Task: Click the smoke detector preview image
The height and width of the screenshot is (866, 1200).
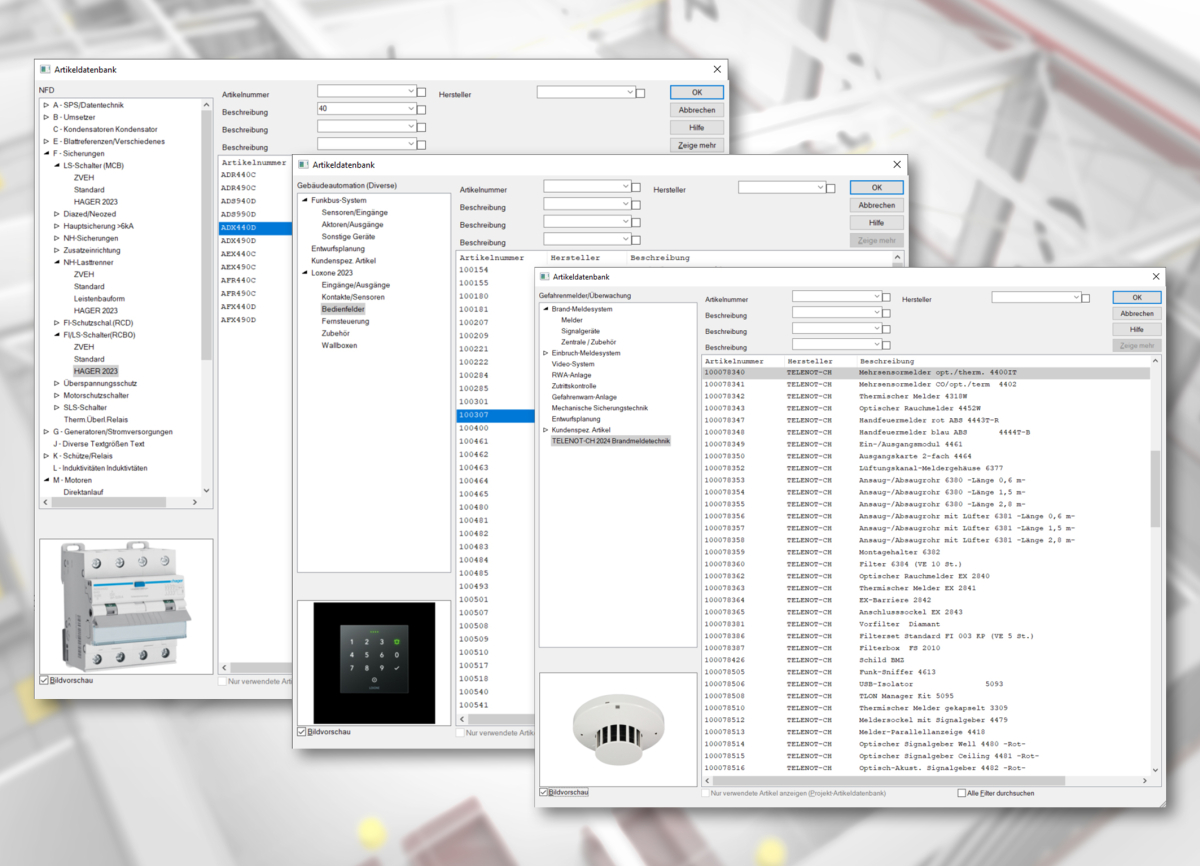Action: [x=617, y=729]
